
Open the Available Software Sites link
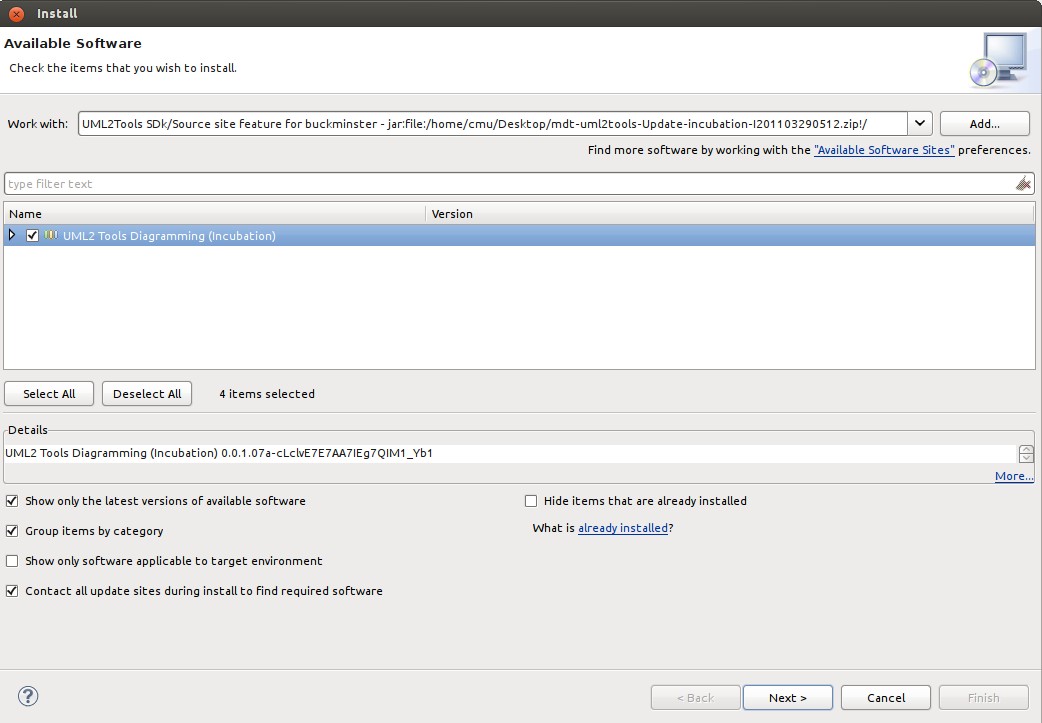(x=884, y=150)
